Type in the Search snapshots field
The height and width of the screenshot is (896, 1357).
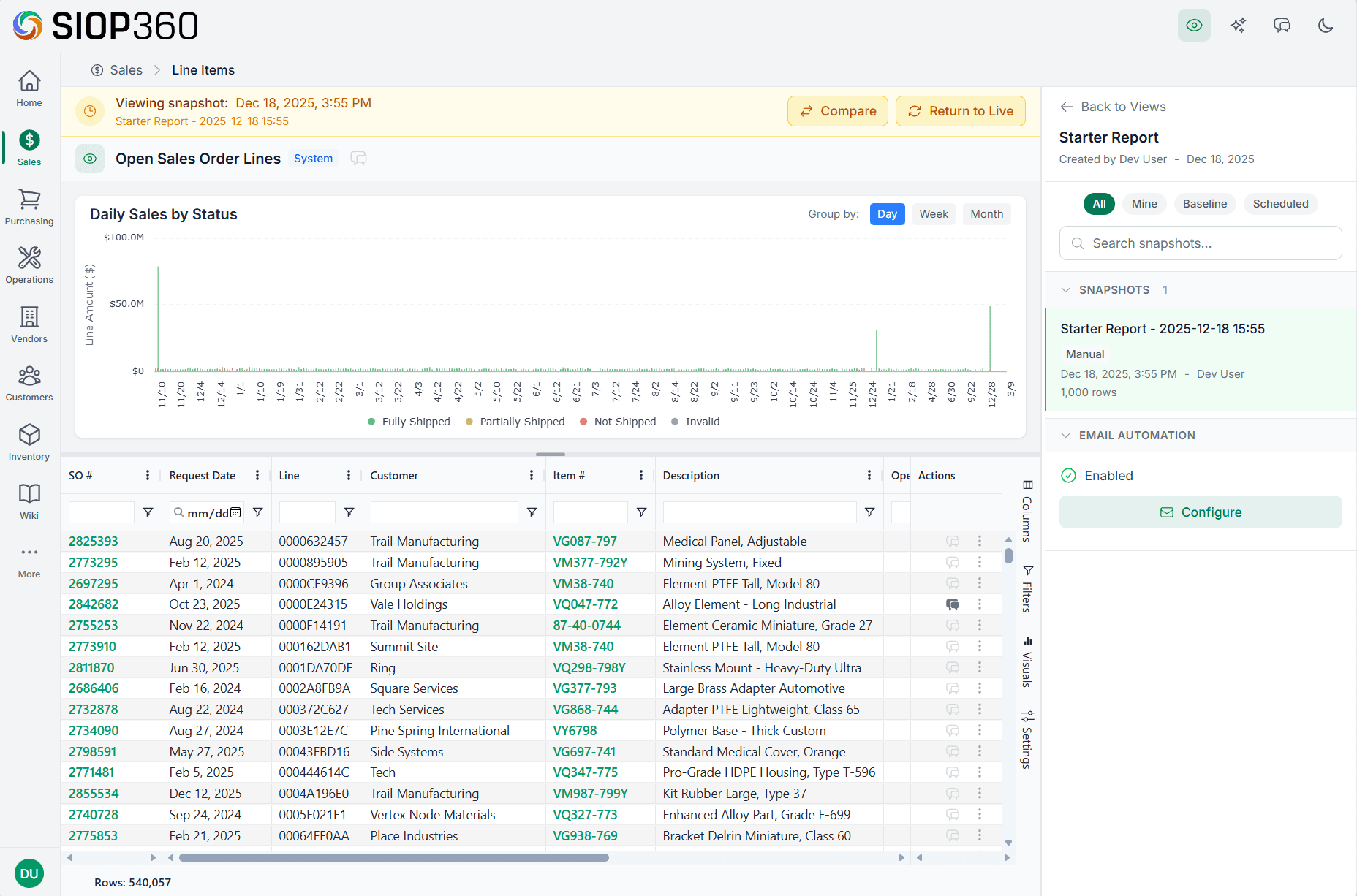click(x=1201, y=243)
